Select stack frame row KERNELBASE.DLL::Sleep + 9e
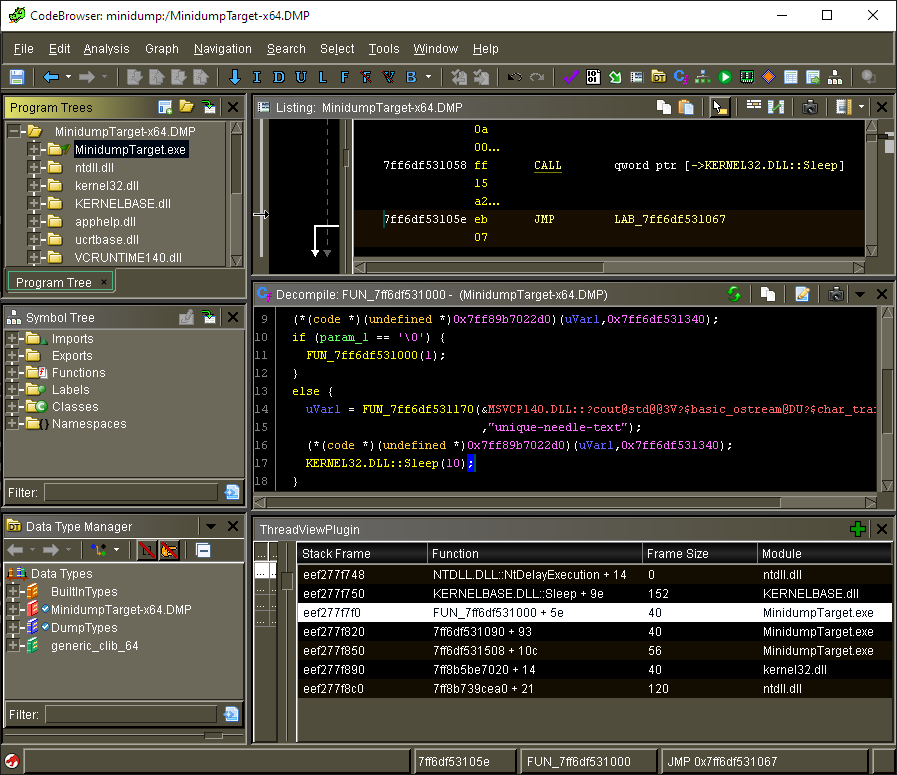This screenshot has height=775, width=897. point(594,594)
